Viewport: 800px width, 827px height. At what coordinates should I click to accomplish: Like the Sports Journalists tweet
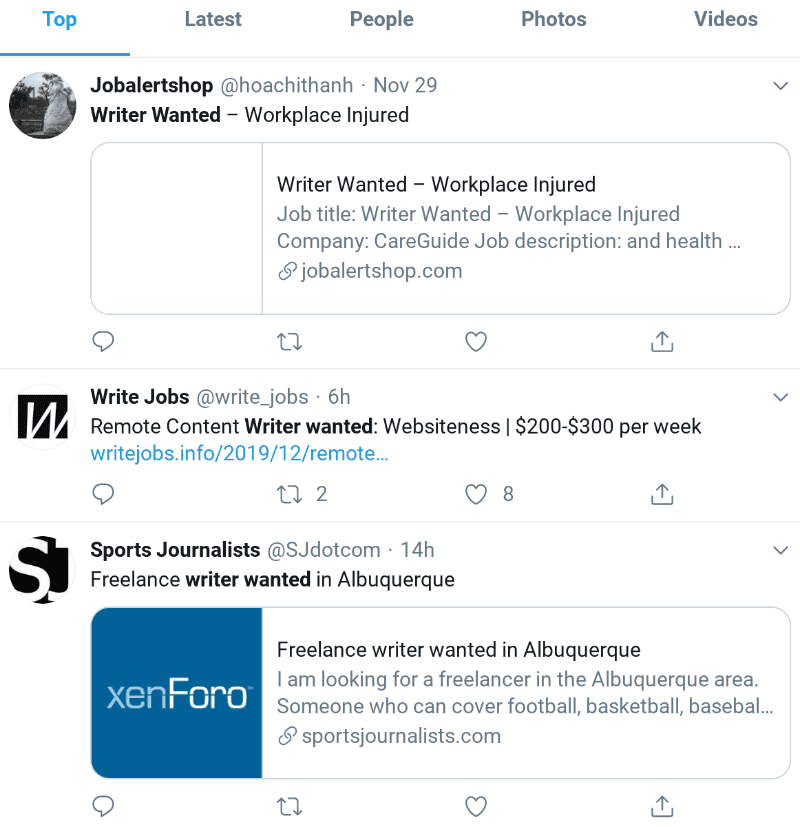click(475, 806)
